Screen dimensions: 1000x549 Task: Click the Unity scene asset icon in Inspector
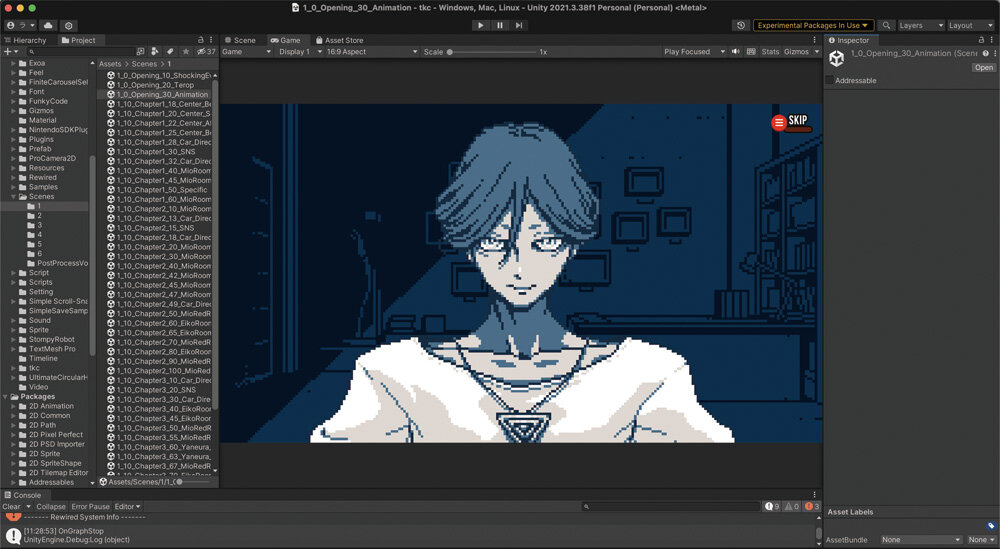tap(836, 59)
